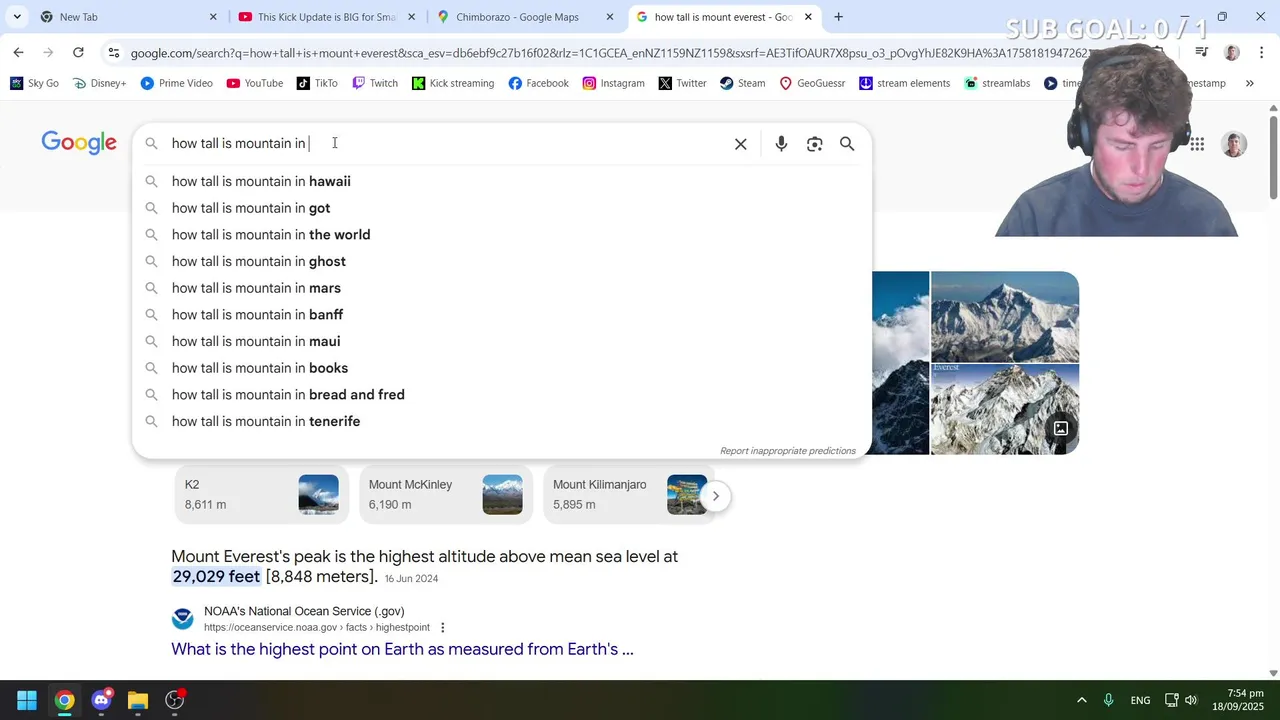
Task: Open File Explorer from taskbar
Action: (x=138, y=700)
